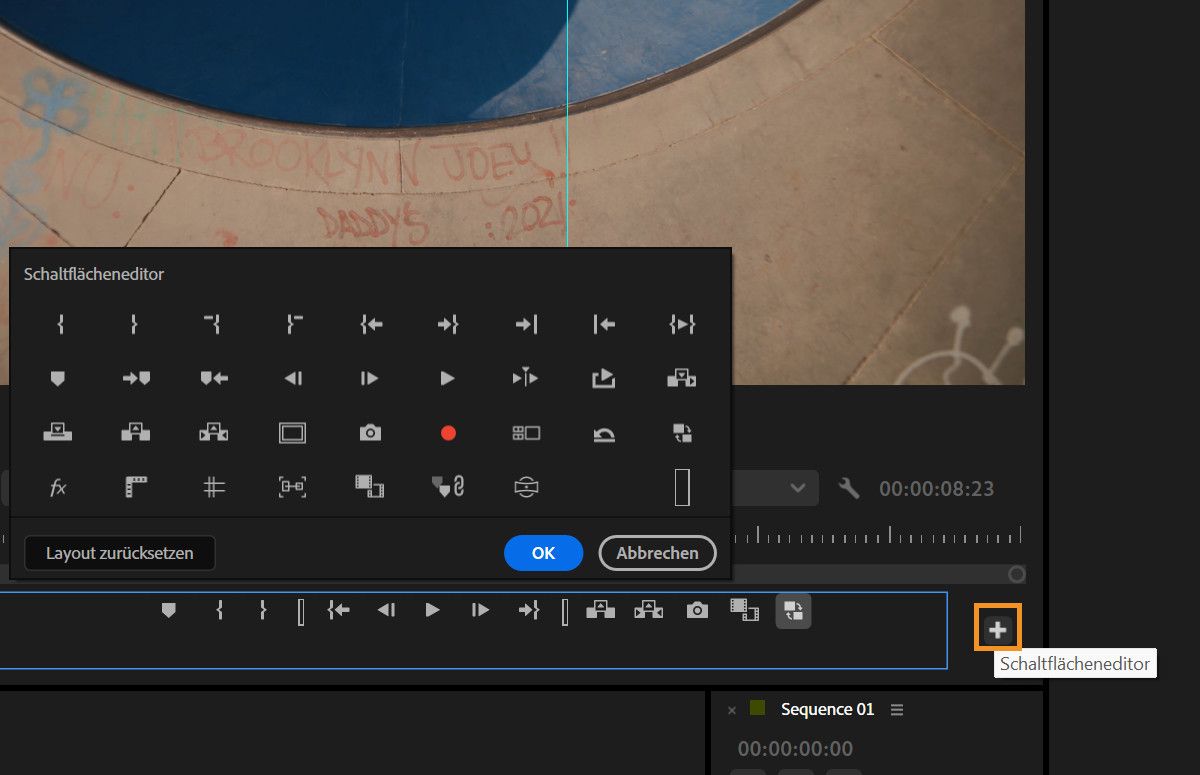This screenshot has width=1200, height=775.
Task: Click Extract in monitor button bar
Action: [x=649, y=609]
